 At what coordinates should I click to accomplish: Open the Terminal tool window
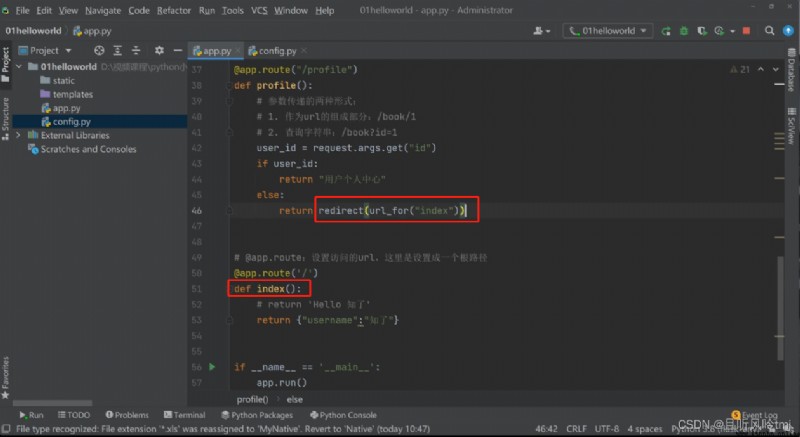point(185,415)
